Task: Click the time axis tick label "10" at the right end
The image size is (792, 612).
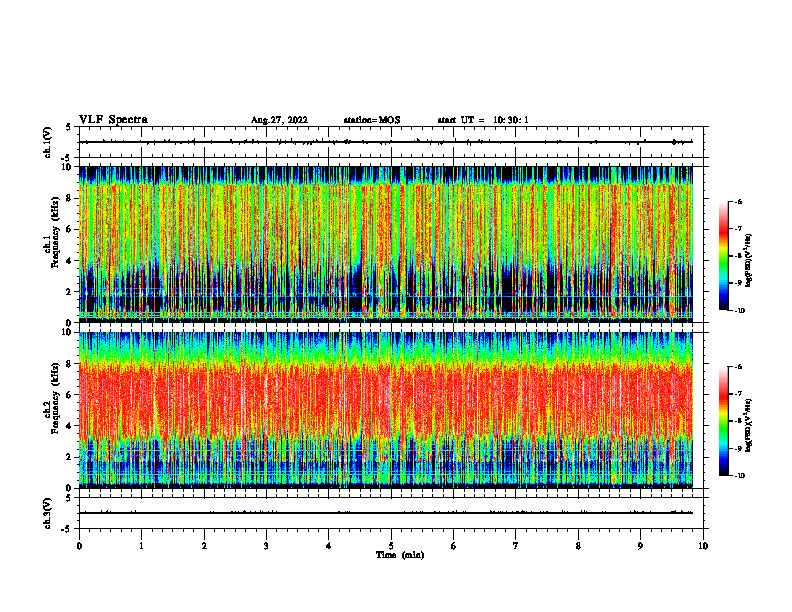Action: (703, 546)
